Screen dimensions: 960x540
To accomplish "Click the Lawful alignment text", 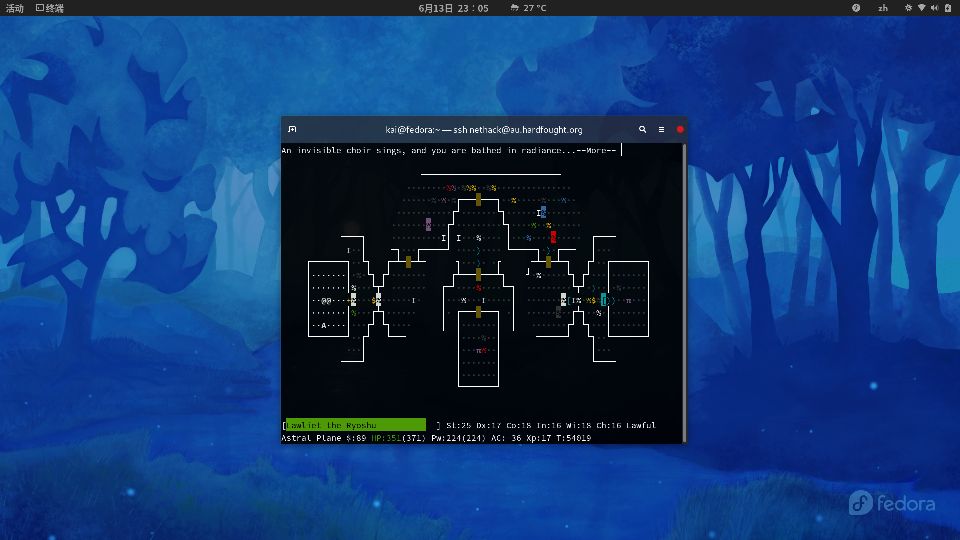I will coord(640,425).
